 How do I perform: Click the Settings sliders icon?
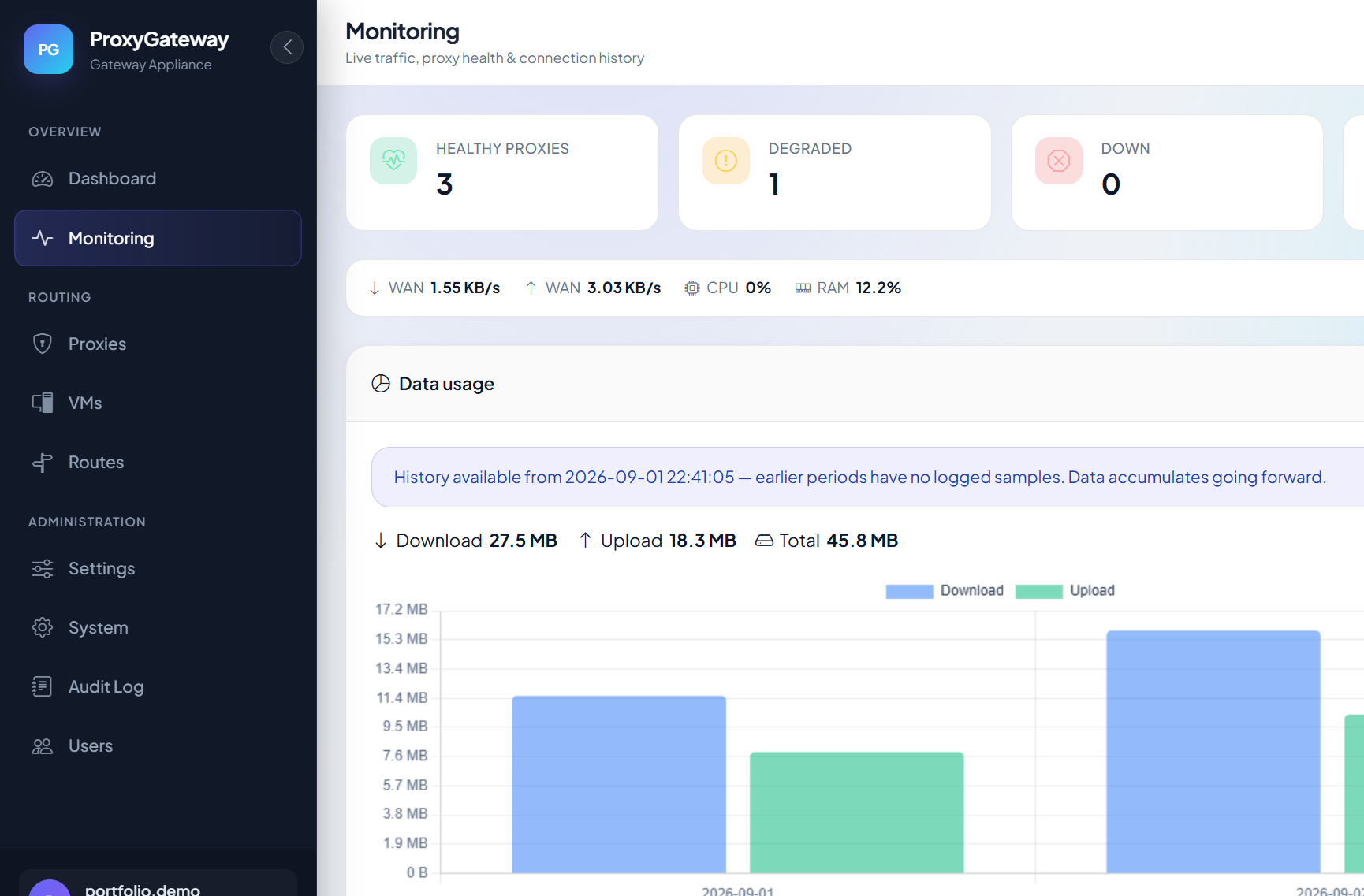pyautogui.click(x=43, y=569)
